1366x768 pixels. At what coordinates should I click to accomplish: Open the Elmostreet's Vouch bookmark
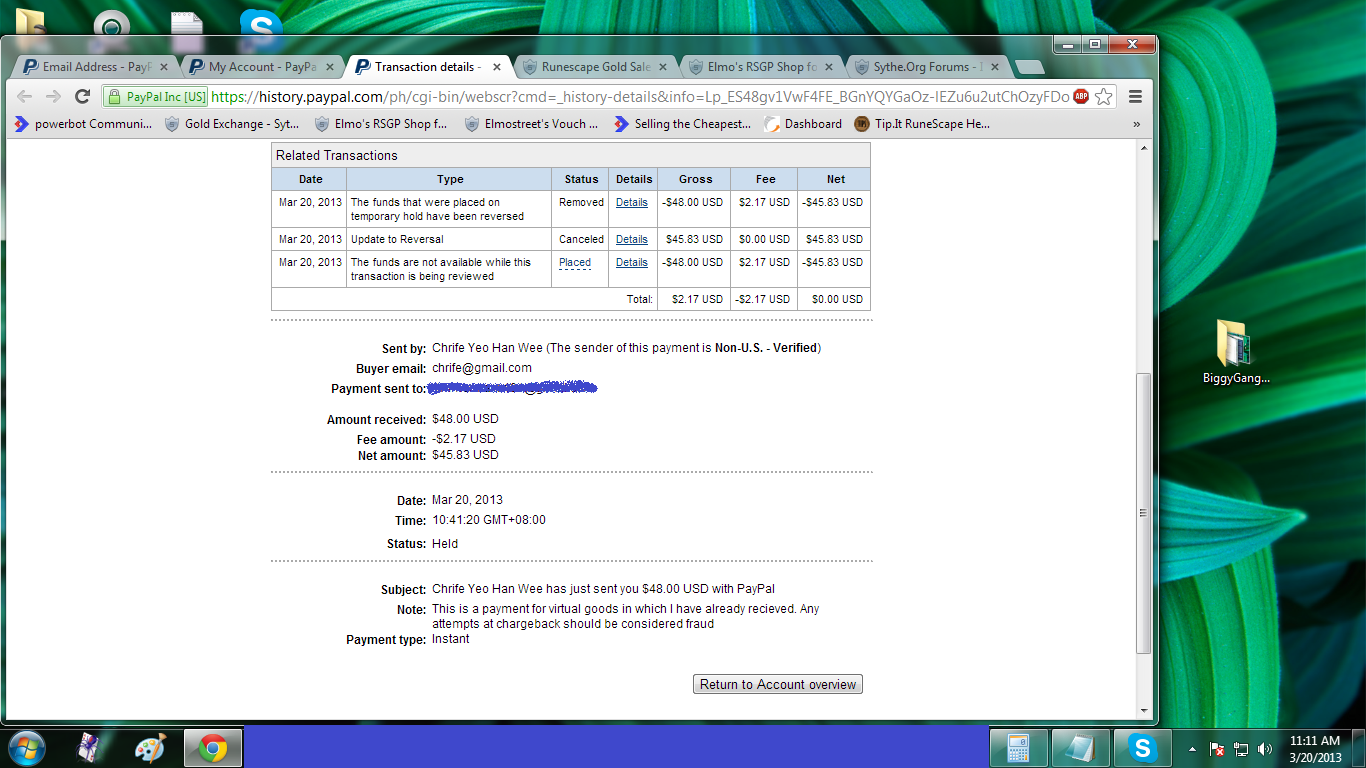(531, 124)
